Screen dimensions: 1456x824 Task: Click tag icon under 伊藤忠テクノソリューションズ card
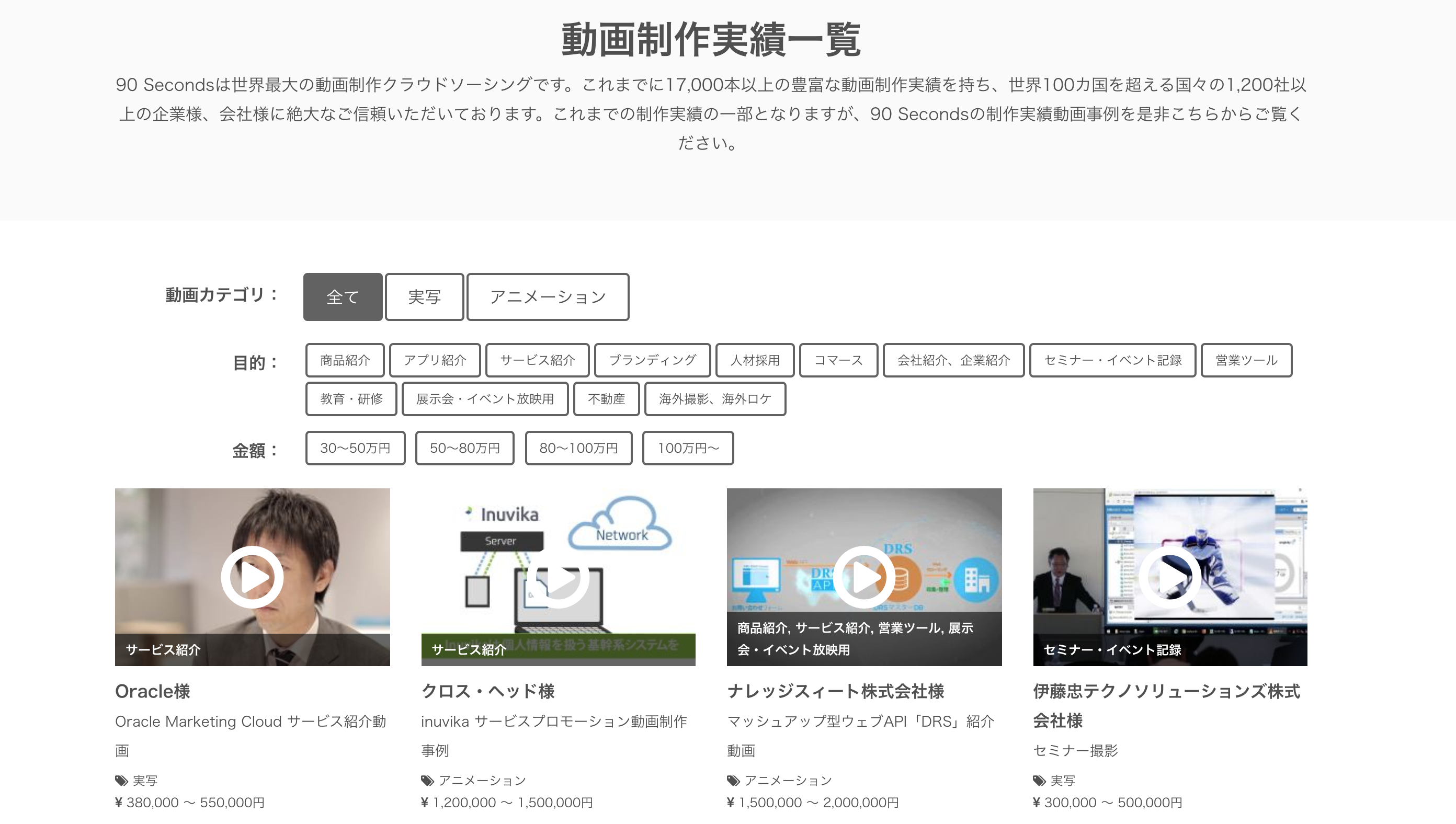point(1039,781)
